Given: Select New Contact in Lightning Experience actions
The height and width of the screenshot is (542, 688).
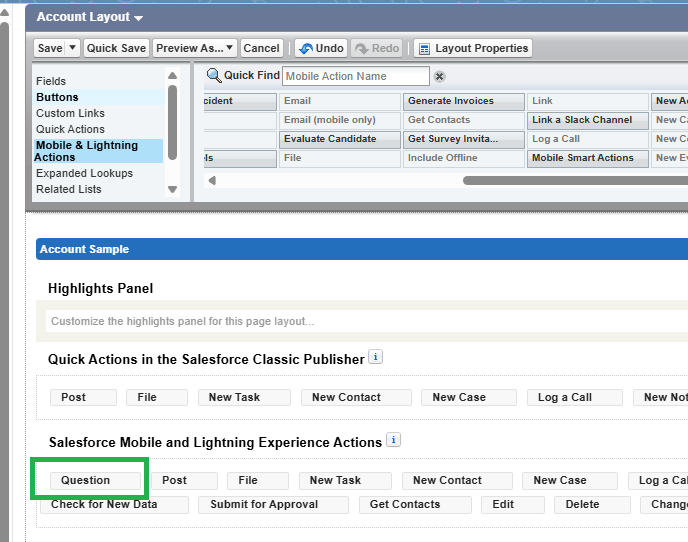Looking at the screenshot, I should (457, 481).
